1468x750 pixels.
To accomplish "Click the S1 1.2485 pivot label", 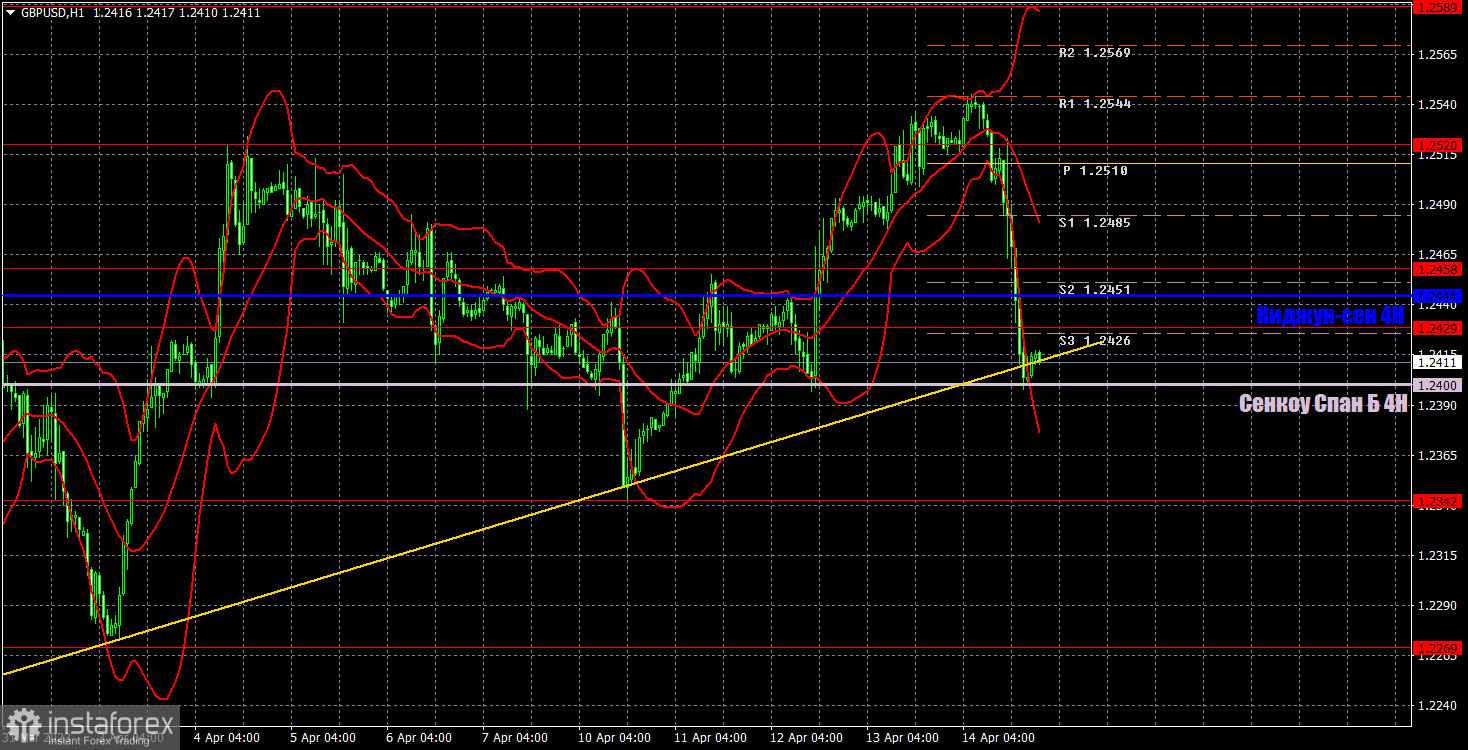I will (1095, 222).
